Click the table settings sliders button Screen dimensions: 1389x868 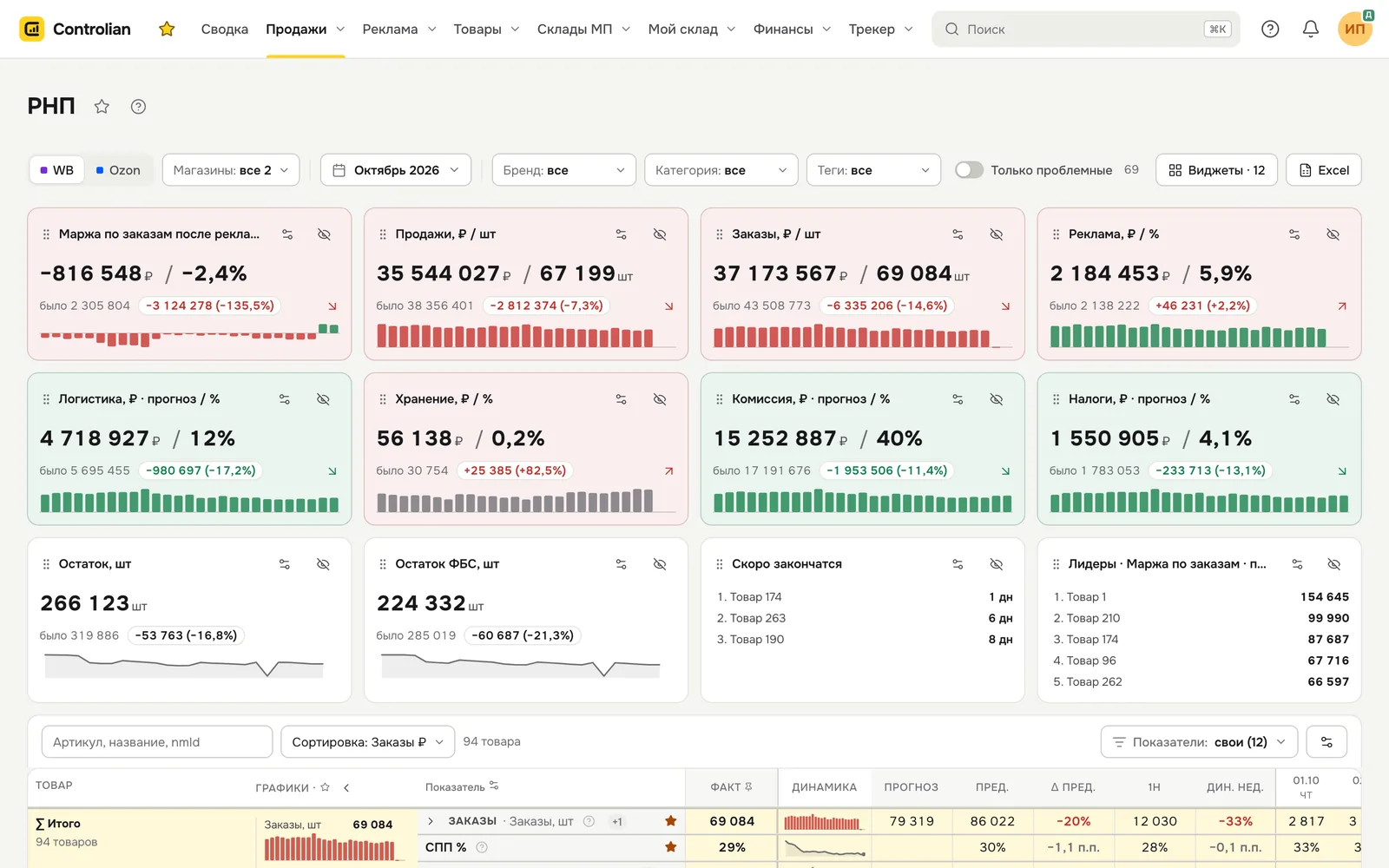point(1326,742)
